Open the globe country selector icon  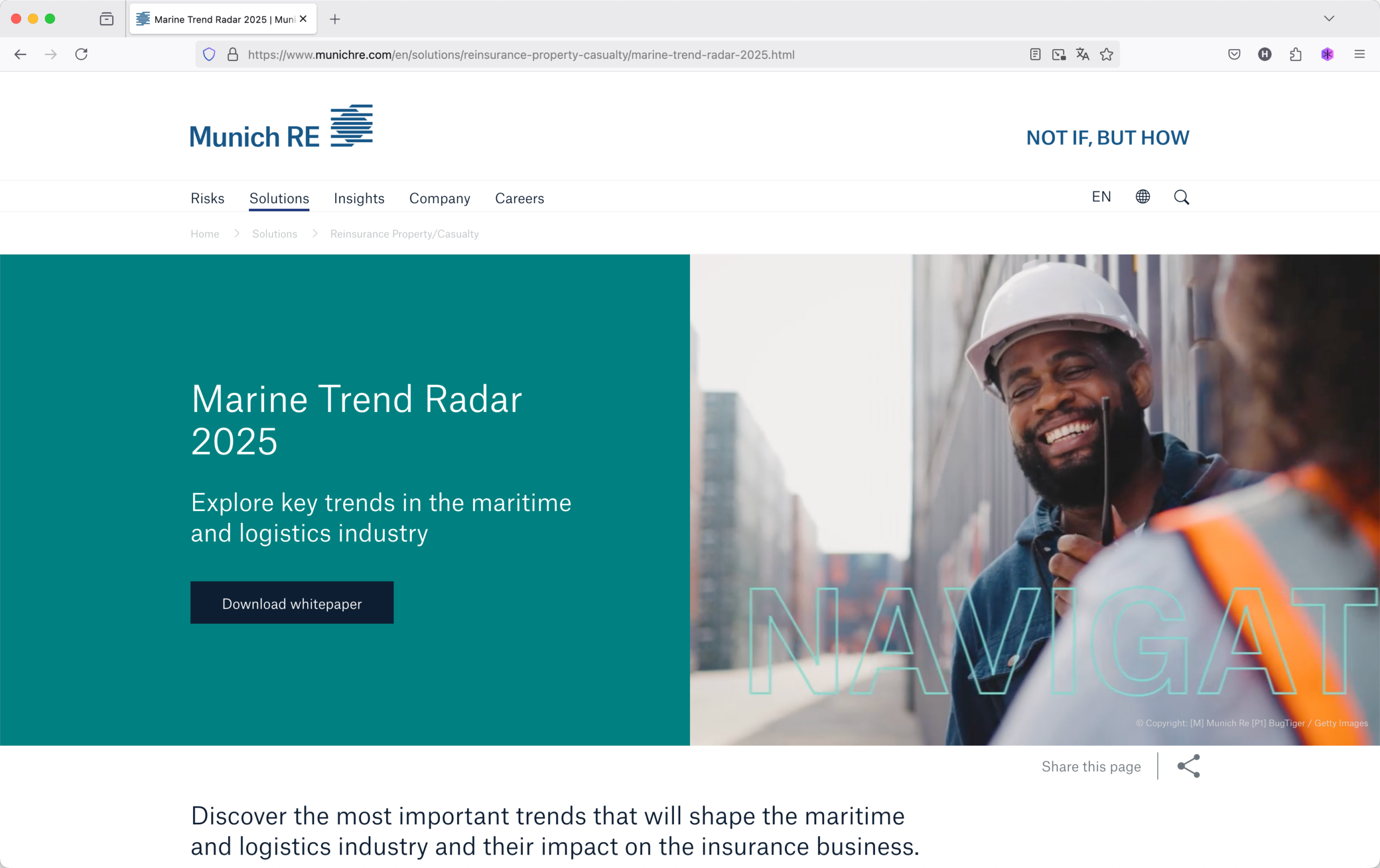pos(1142,197)
